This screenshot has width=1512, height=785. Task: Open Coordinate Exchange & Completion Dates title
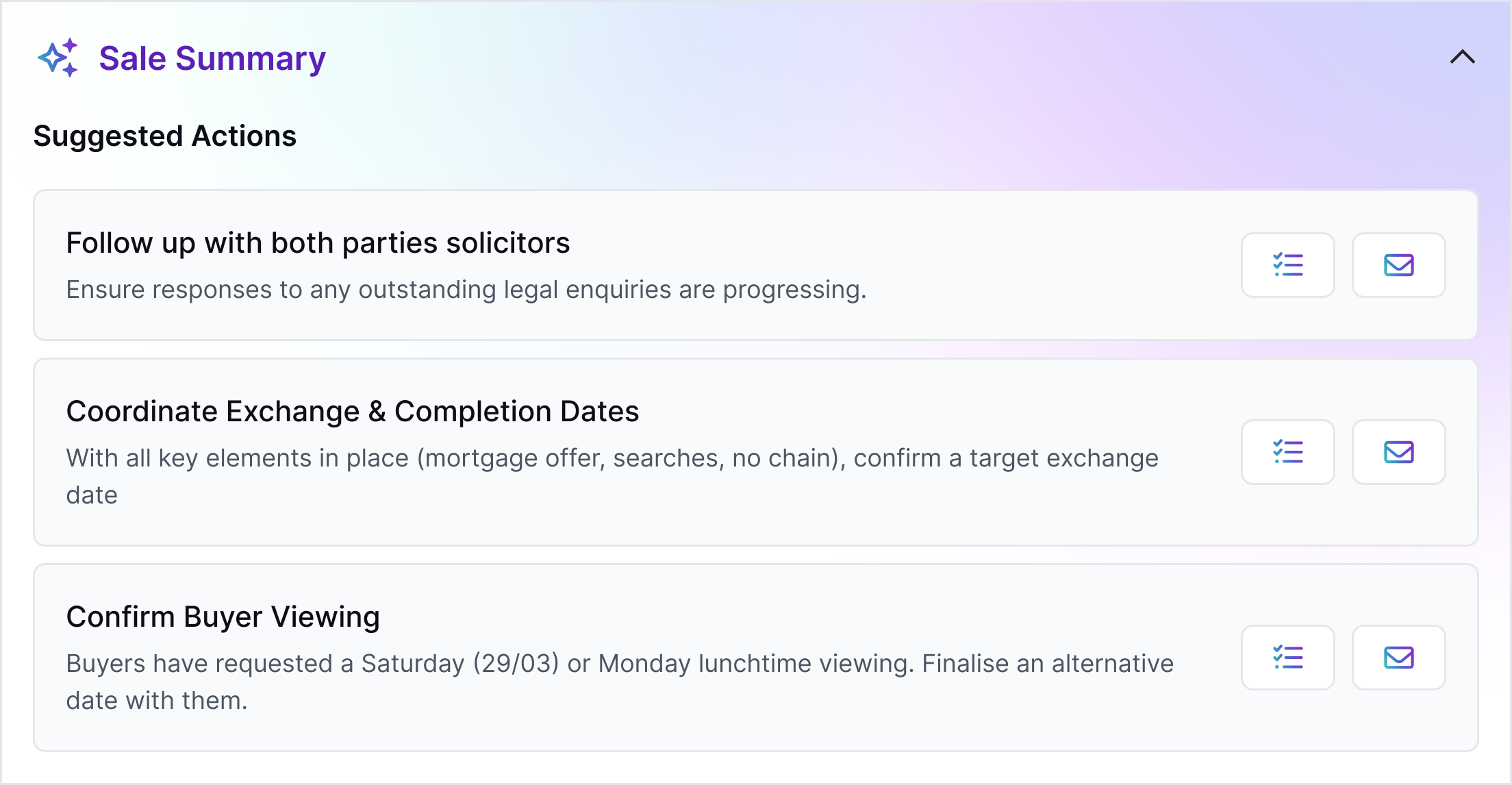pos(352,412)
